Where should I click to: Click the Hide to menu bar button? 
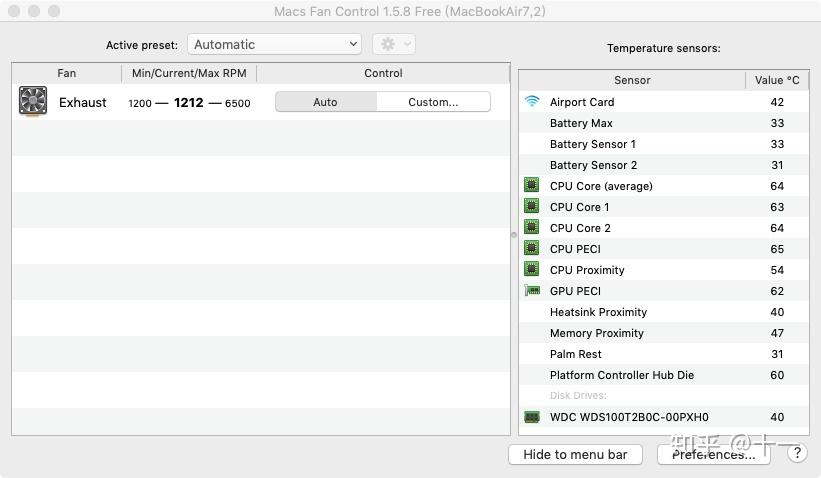575,454
